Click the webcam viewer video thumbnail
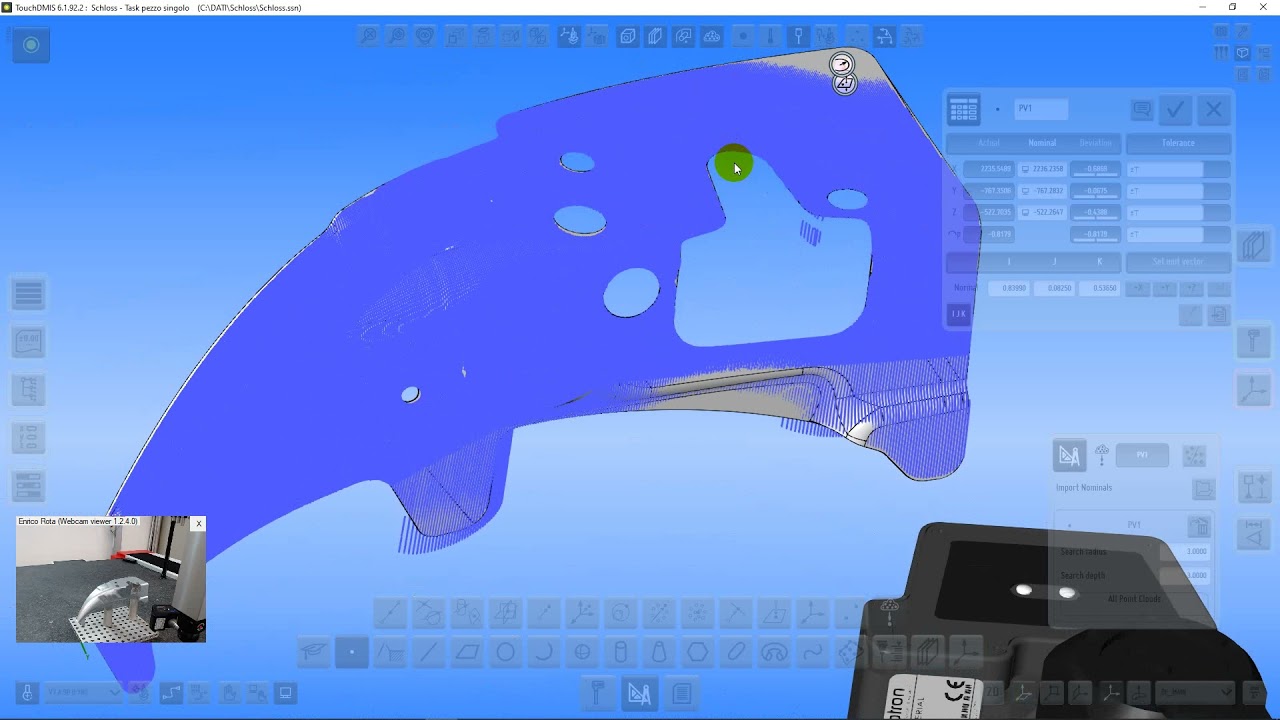The height and width of the screenshot is (720, 1280). click(x=110, y=579)
